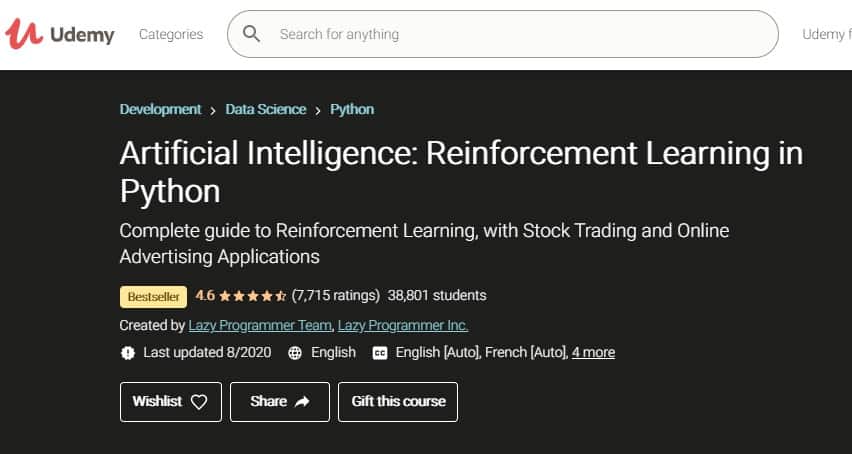Click the closed captions CC icon

380,353
